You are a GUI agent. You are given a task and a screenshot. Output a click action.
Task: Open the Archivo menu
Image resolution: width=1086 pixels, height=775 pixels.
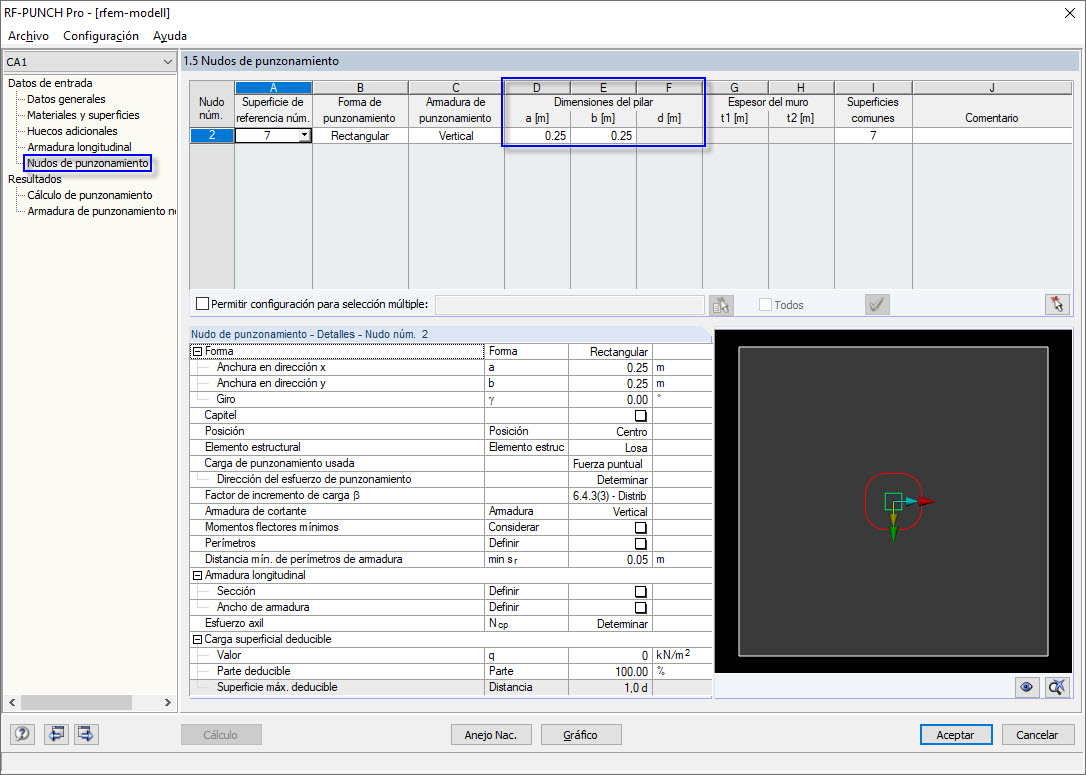[x=28, y=36]
